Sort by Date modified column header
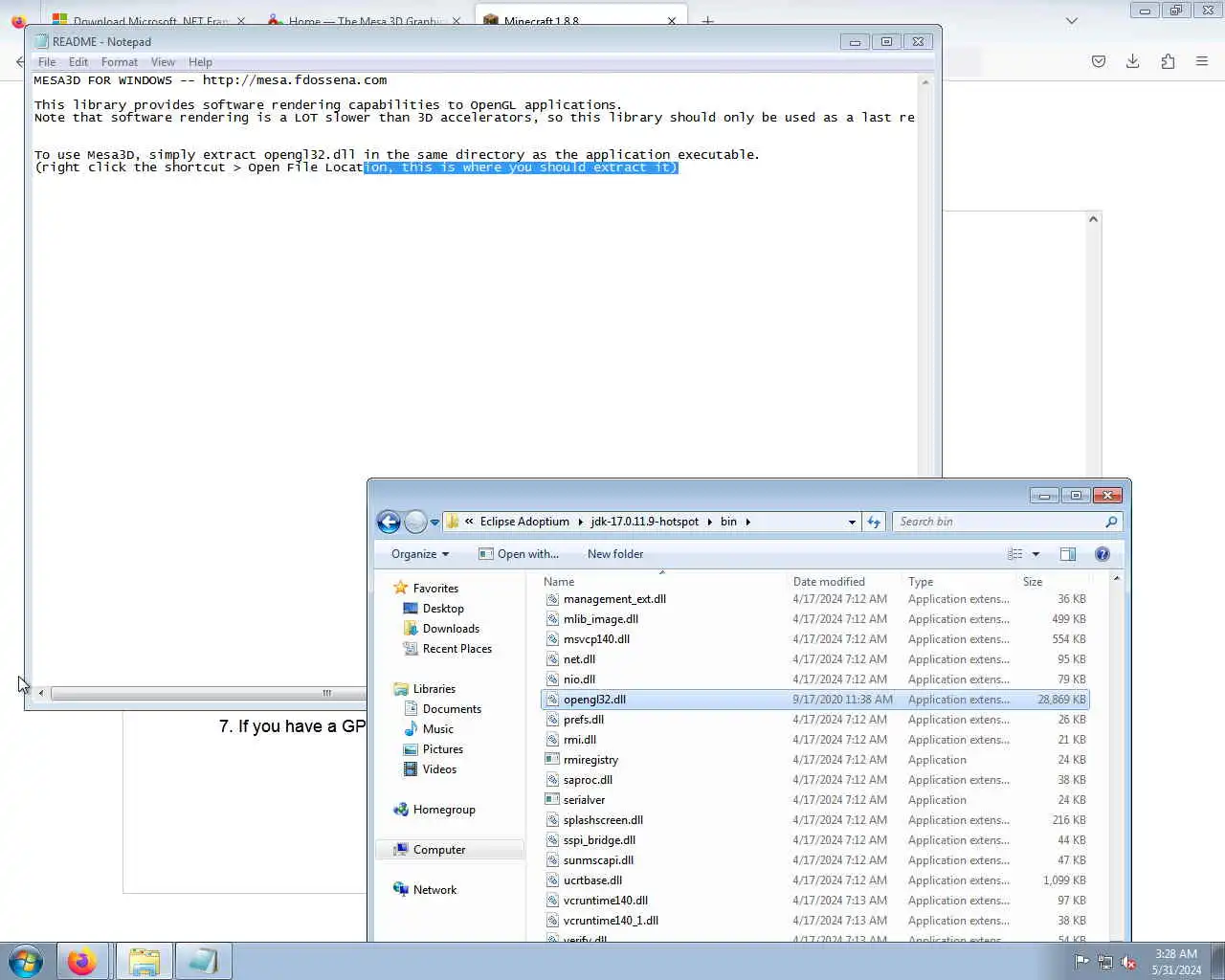Viewport: 1225px width, 980px height. [x=844, y=582]
